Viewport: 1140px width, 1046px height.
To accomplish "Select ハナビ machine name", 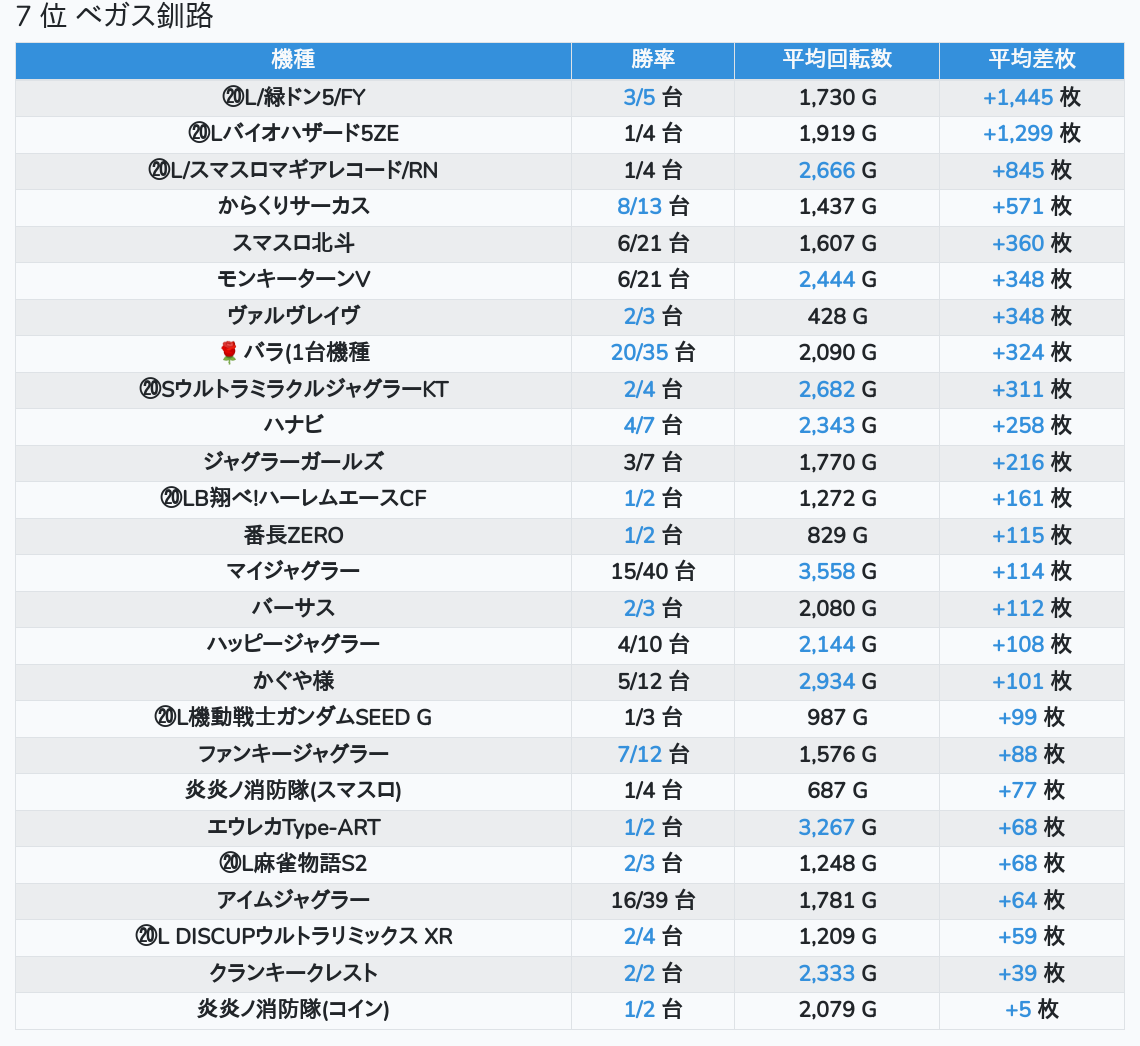I will point(293,425).
